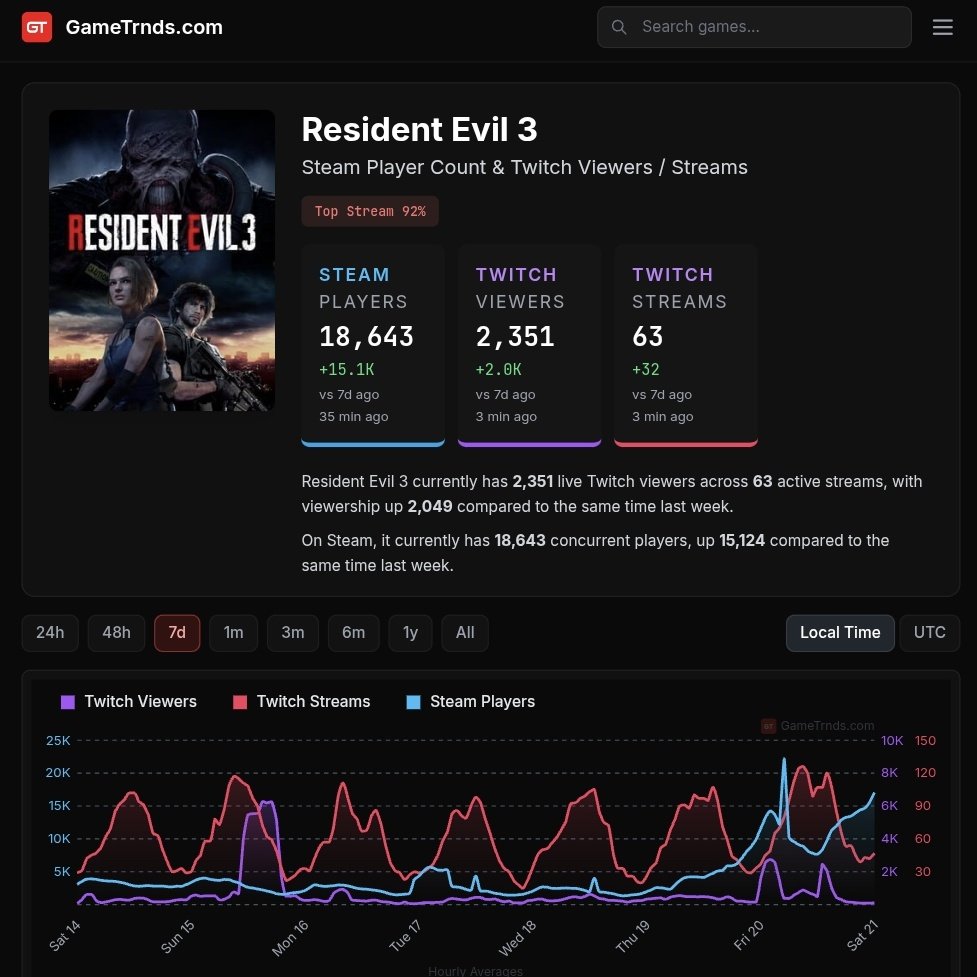This screenshot has width=977, height=977.
Task: Click the Top Stream 92% badge
Action: tap(370, 211)
